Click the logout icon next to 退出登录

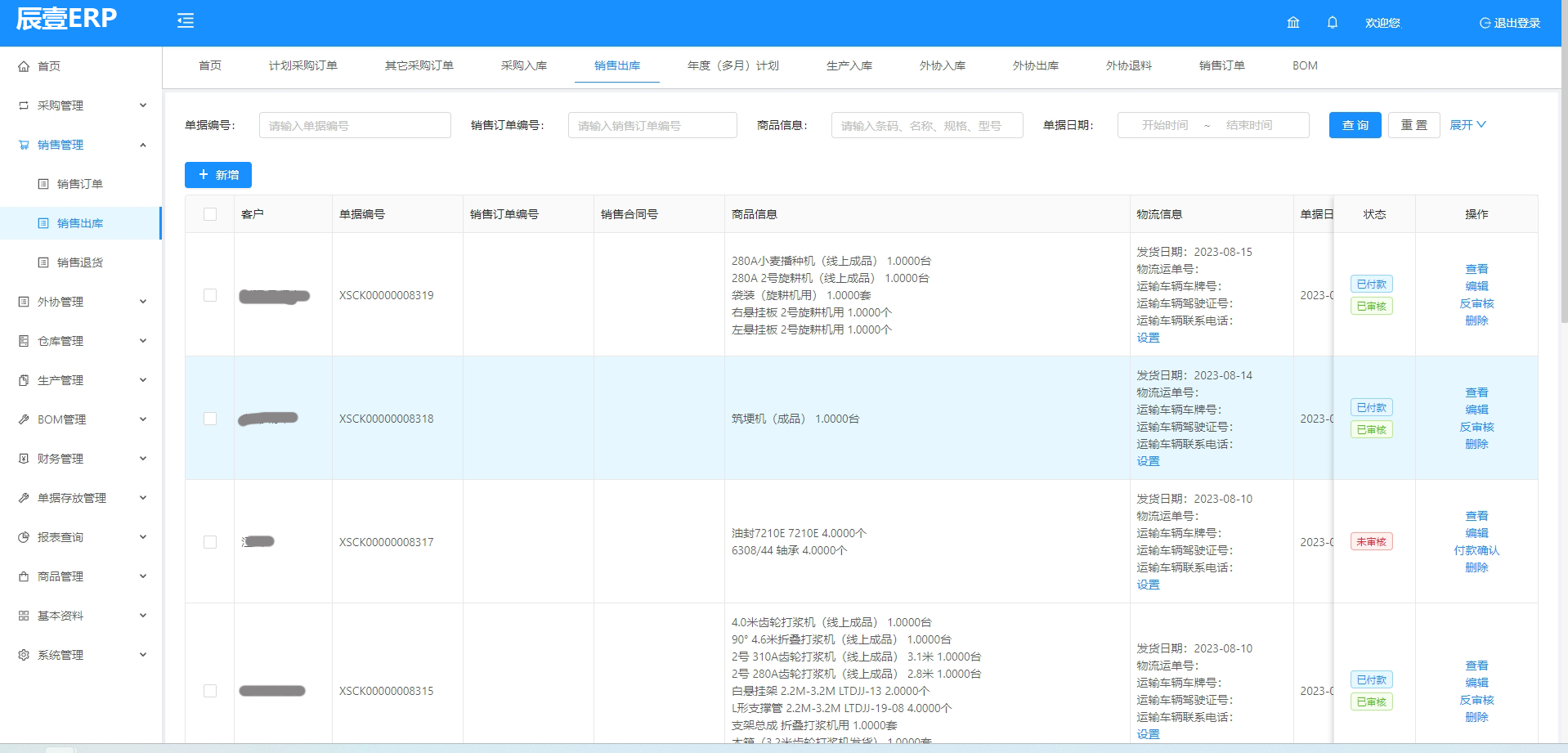[1485, 23]
